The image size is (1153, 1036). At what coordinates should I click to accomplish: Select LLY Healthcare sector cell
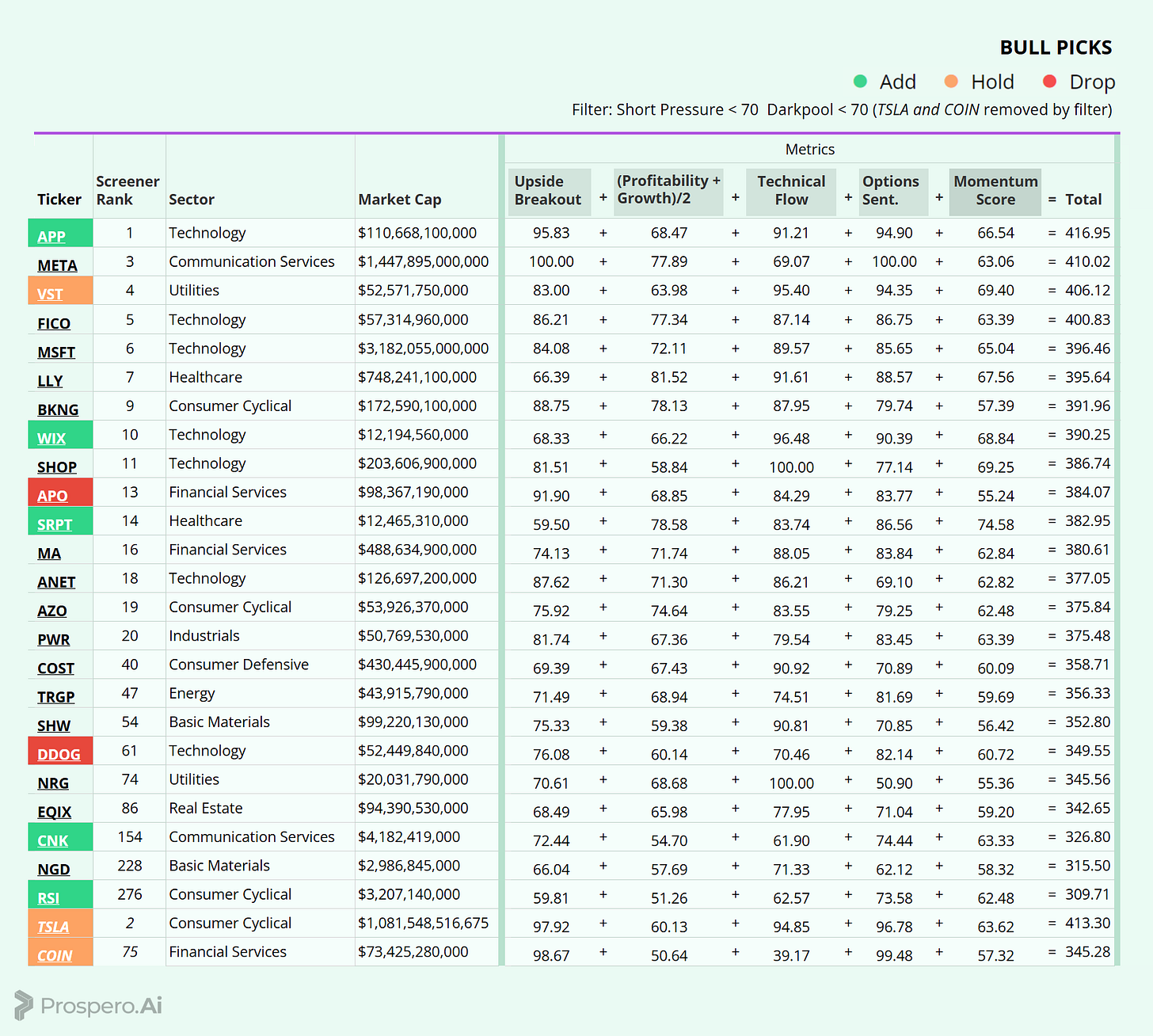(206, 377)
